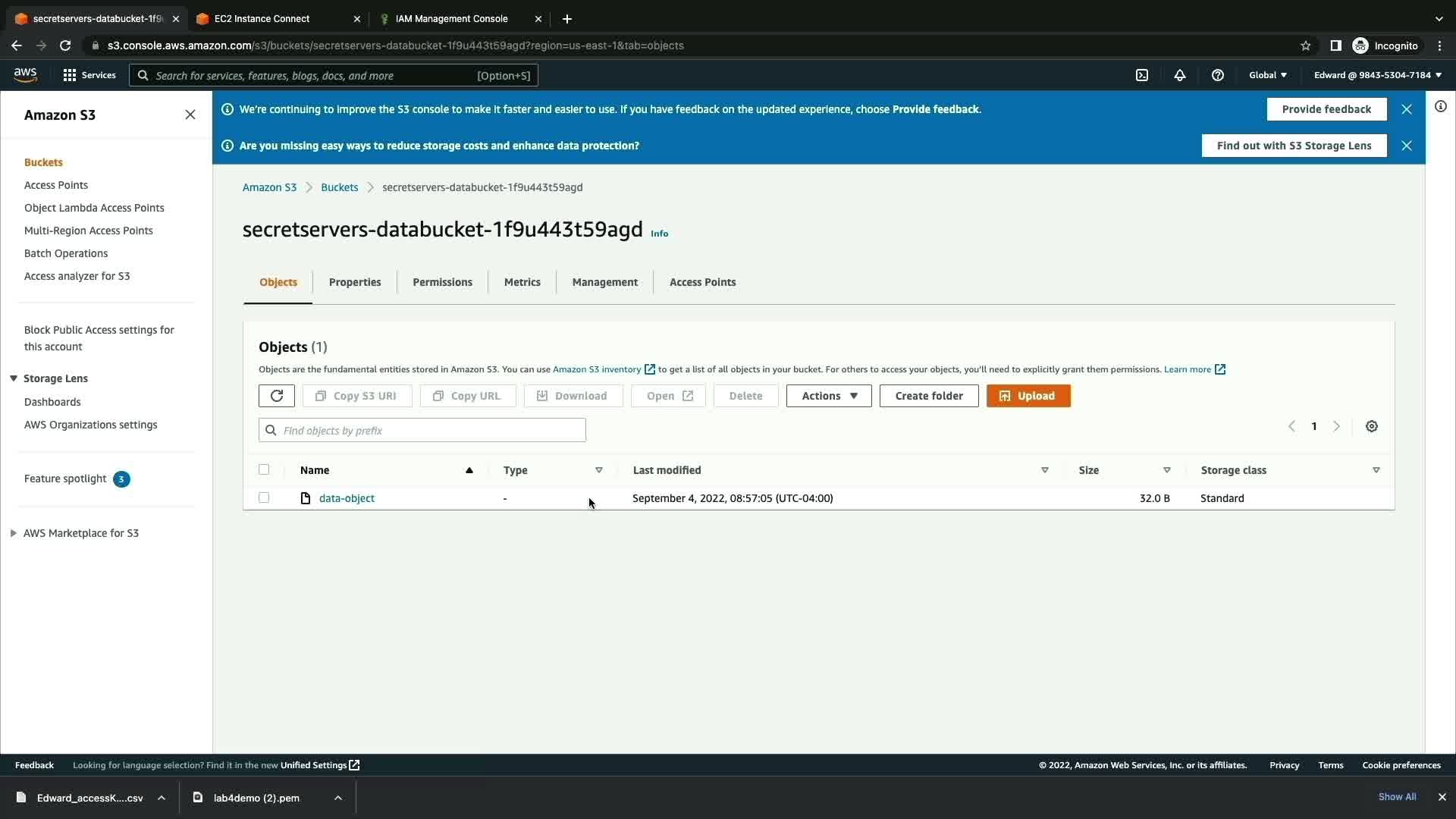The width and height of the screenshot is (1456, 819).
Task: Select the data-object row checkbox
Action: pos(264,498)
